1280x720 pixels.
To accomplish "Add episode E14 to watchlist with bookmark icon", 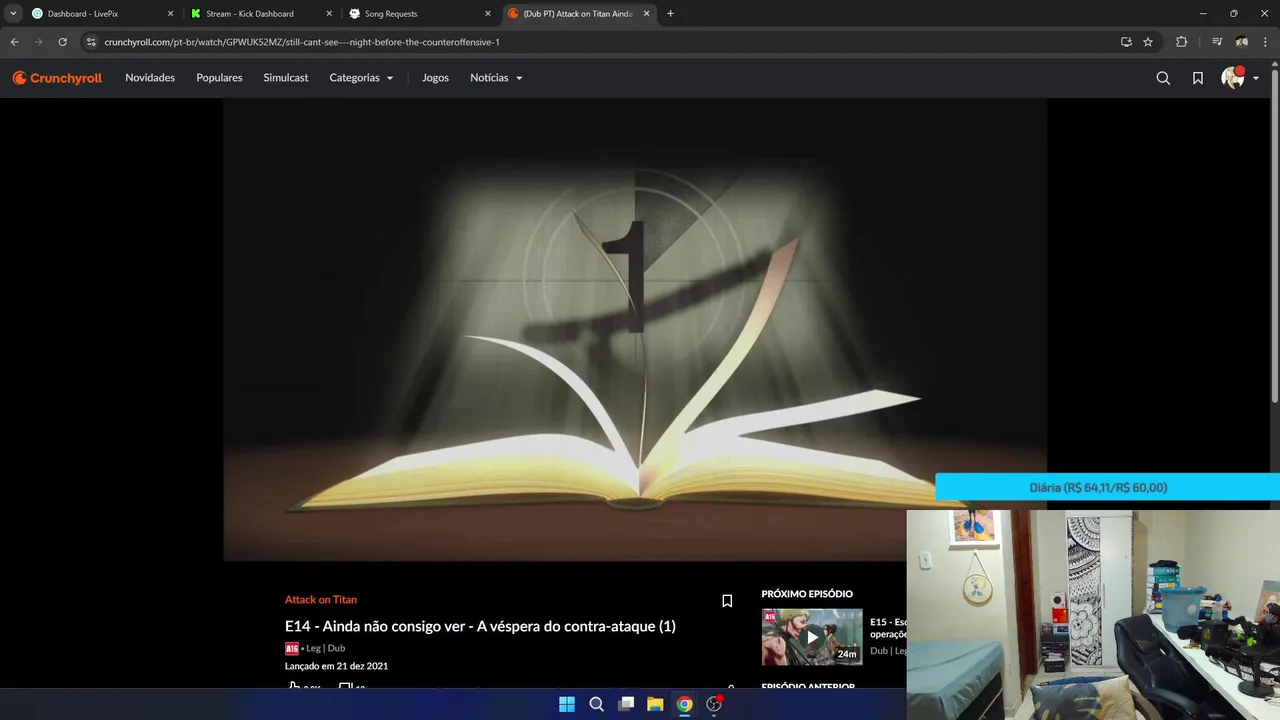I will 727,601.
